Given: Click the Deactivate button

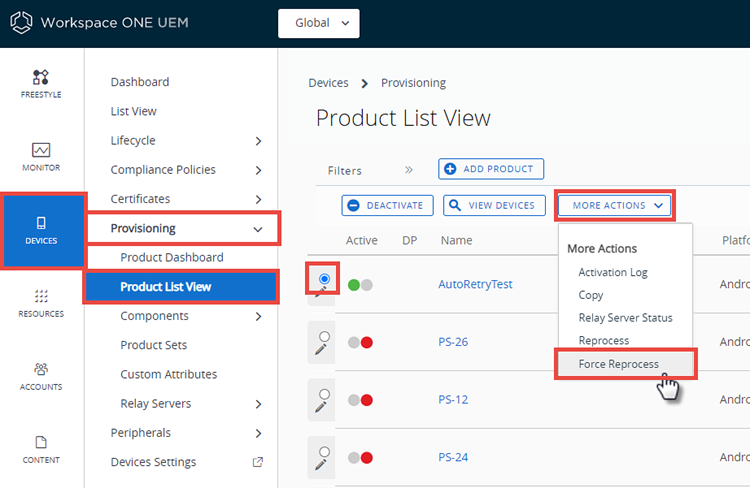Looking at the screenshot, I should [387, 205].
